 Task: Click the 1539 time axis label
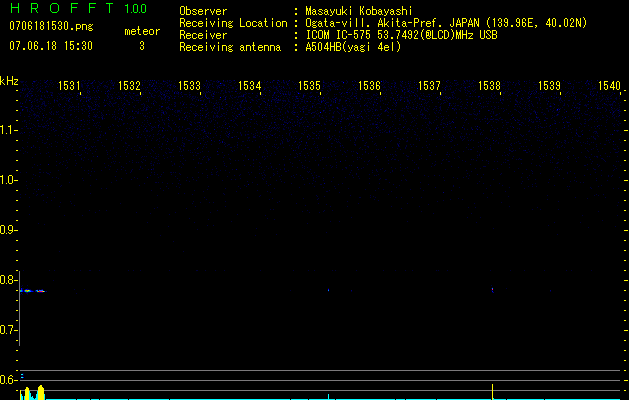549,86
